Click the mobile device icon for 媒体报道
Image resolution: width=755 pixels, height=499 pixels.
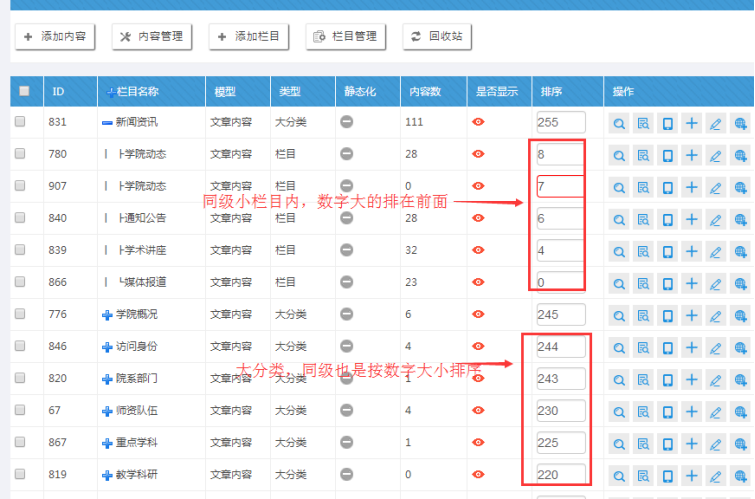tap(667, 283)
